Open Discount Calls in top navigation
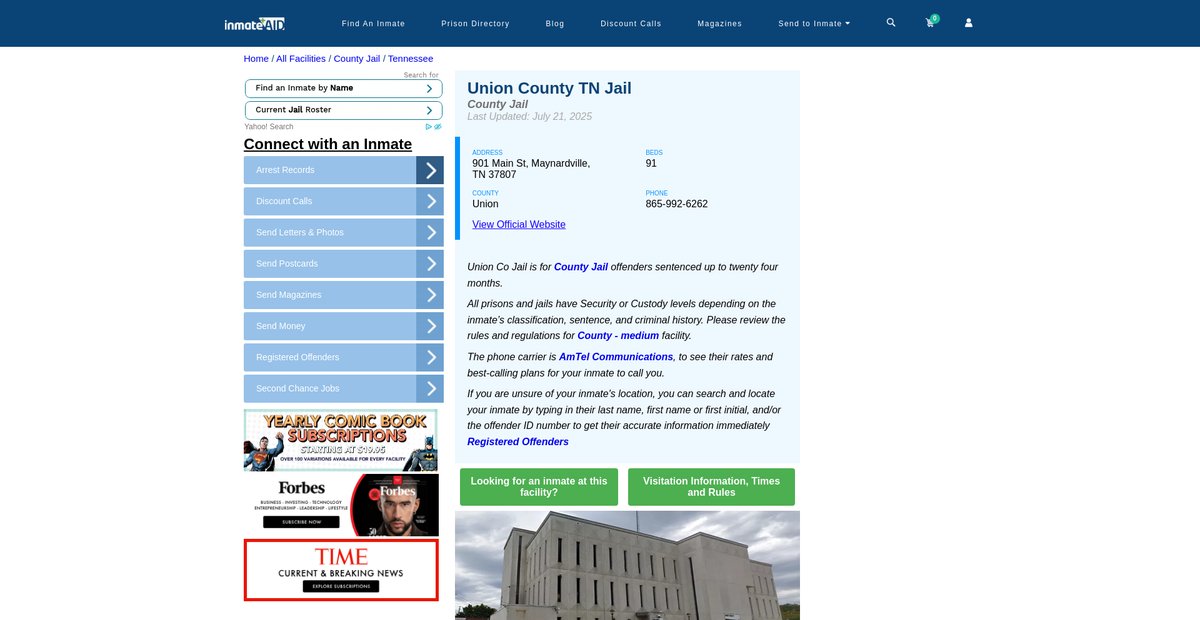The width and height of the screenshot is (1200, 620). tap(631, 23)
